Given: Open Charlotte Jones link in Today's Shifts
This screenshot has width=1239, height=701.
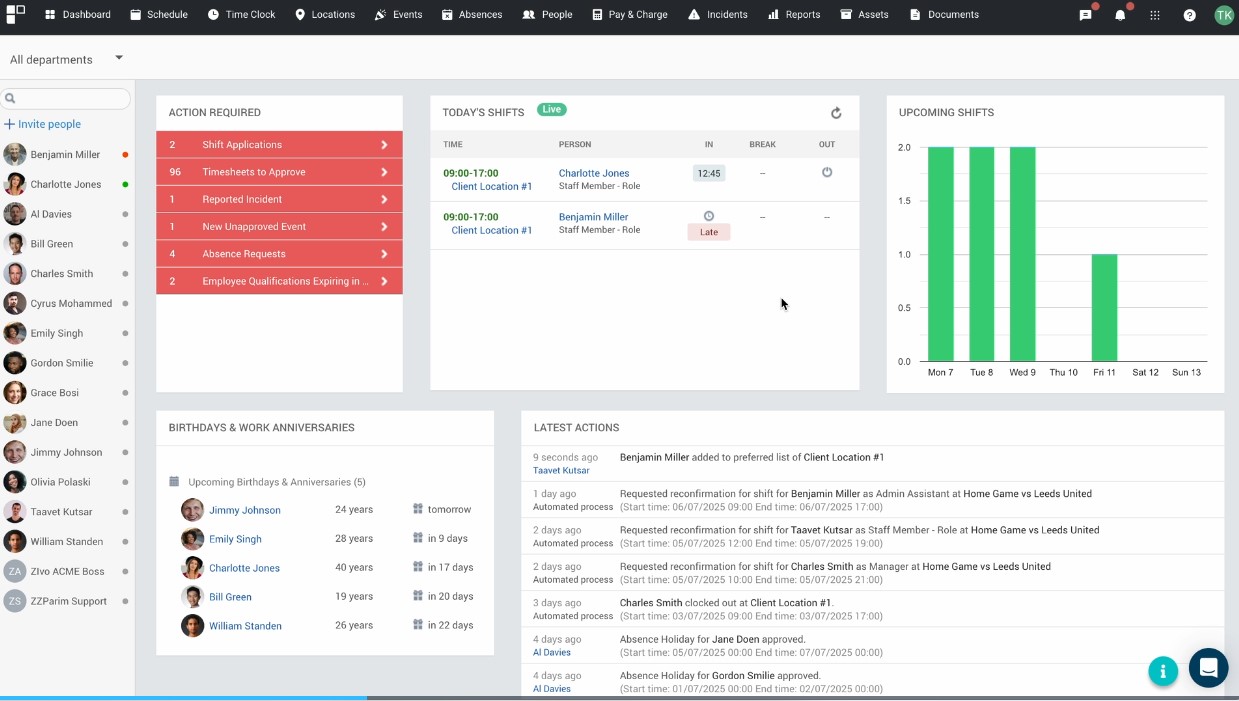Looking at the screenshot, I should [594, 173].
